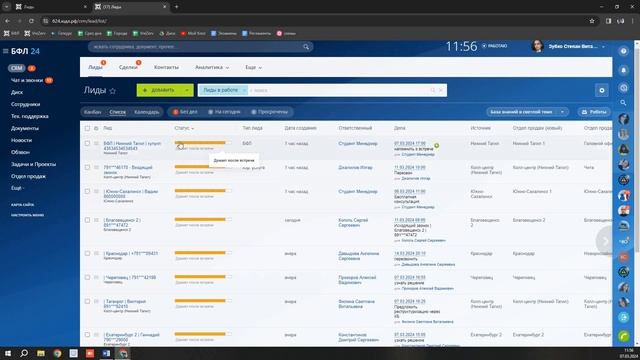
Task: Tick checkbox for Входящий звонок lead row
Action: (x=87, y=167)
